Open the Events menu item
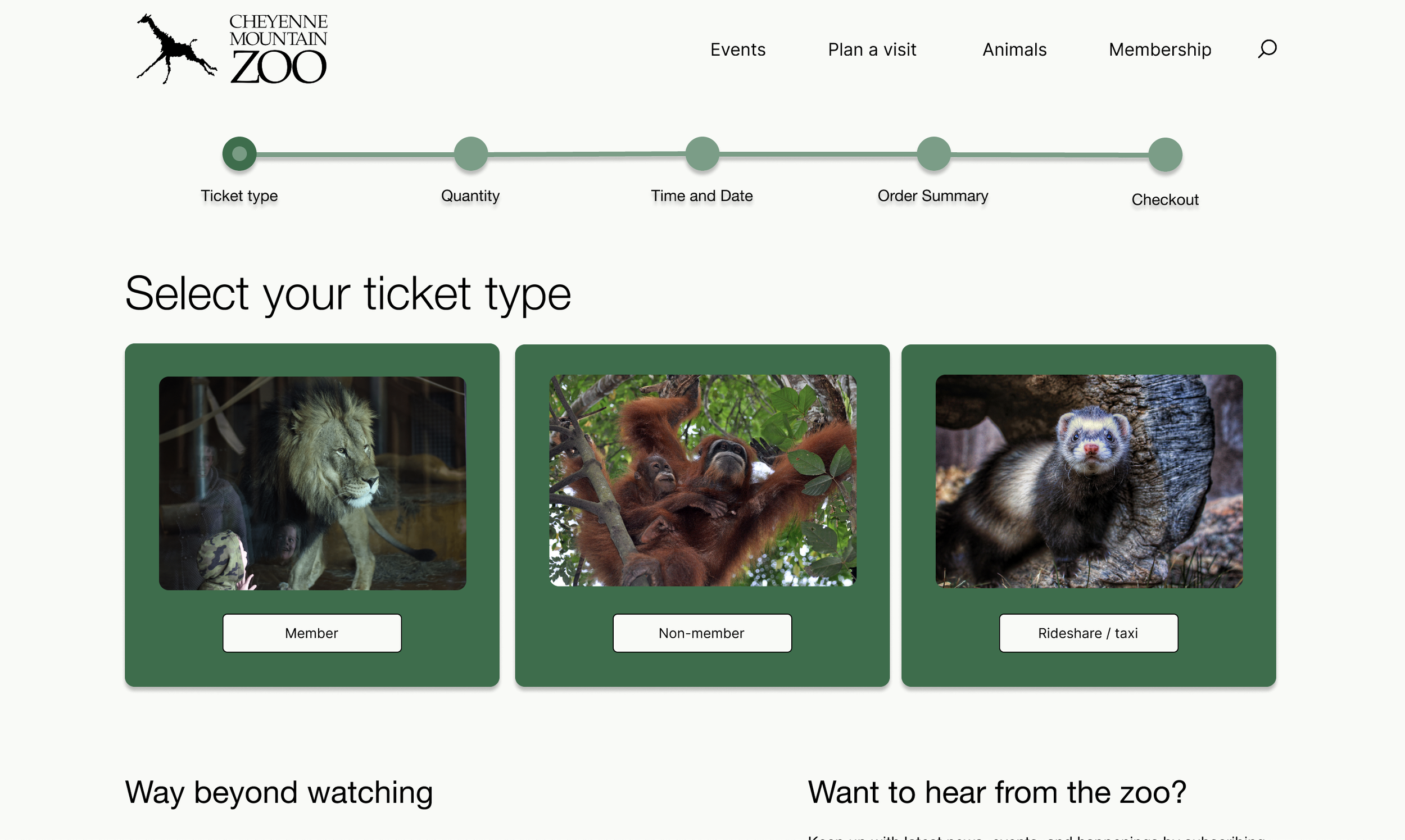 (737, 50)
